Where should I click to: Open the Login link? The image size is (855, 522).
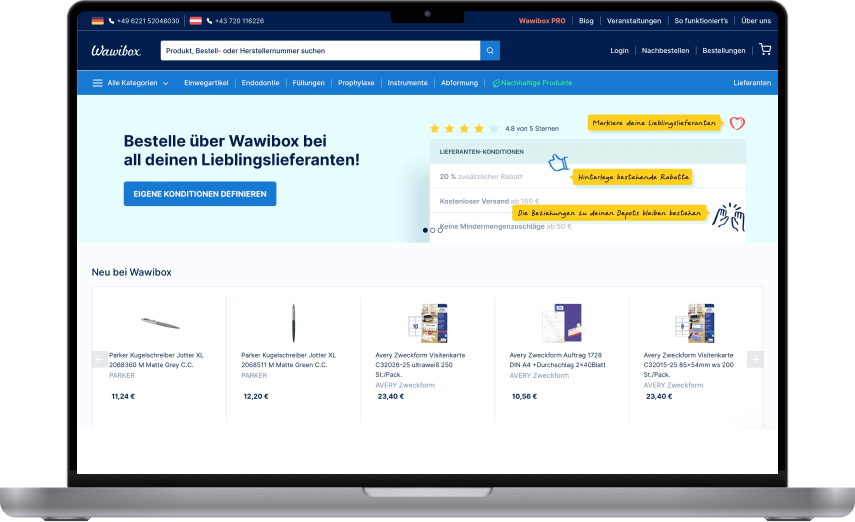click(619, 51)
